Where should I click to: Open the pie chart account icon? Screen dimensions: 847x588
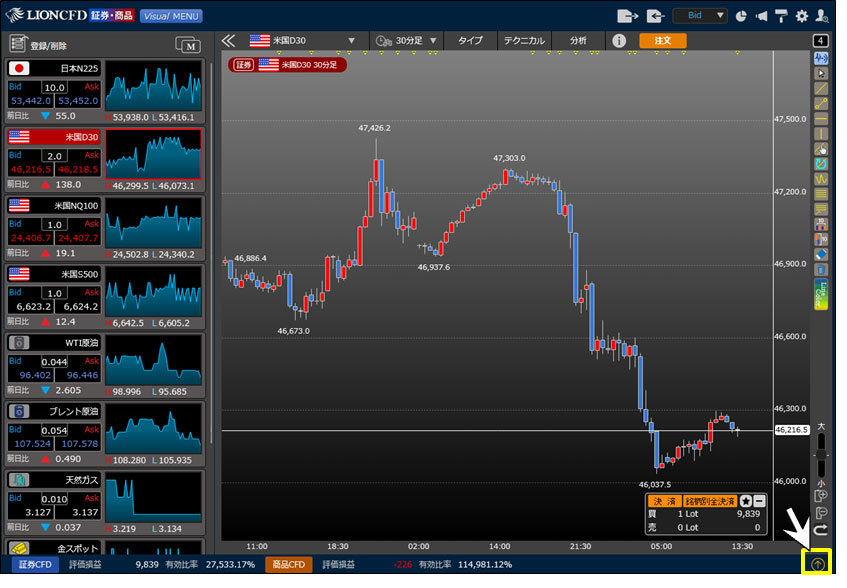click(x=741, y=16)
